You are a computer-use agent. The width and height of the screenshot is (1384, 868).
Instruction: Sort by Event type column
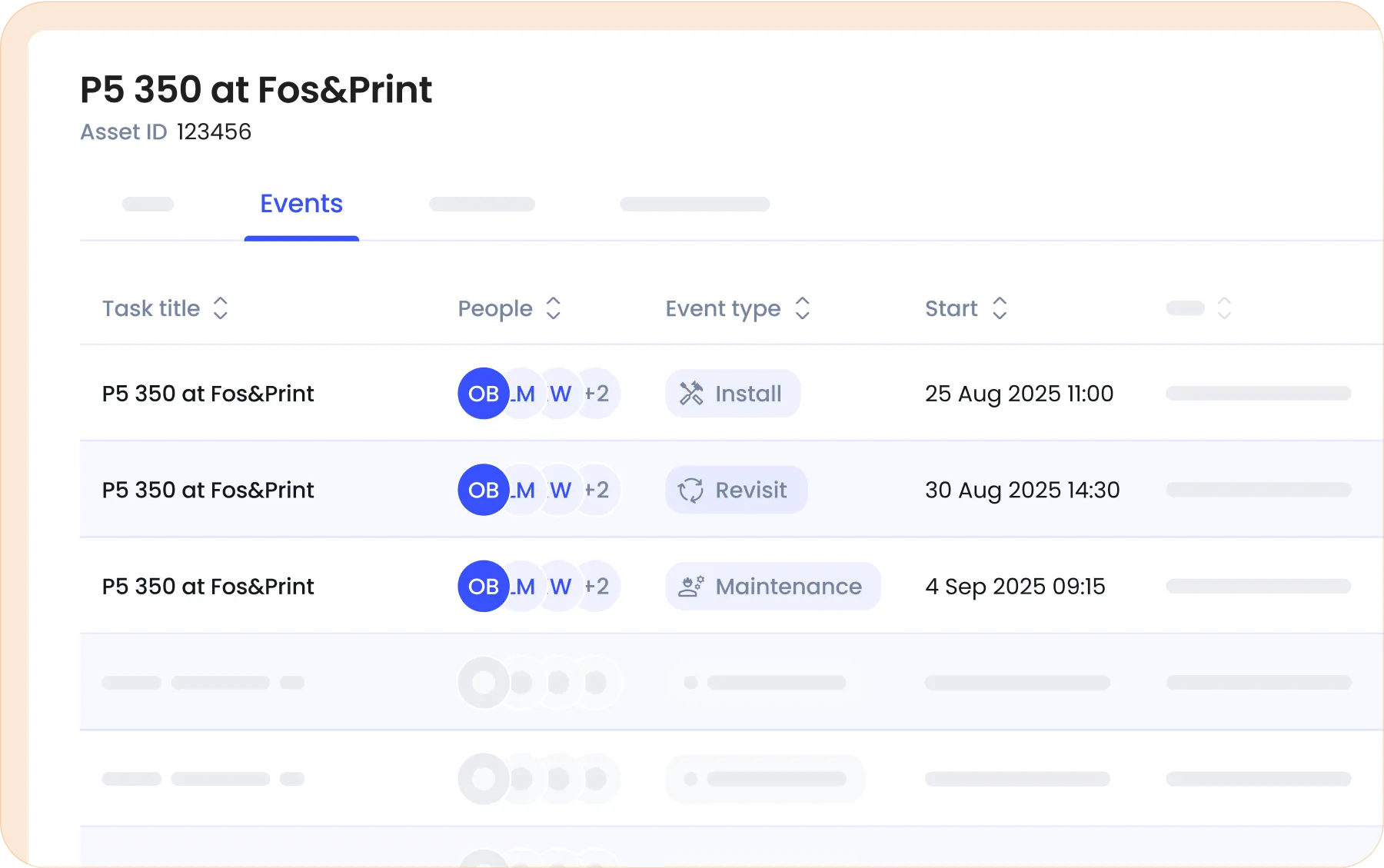[x=803, y=308]
